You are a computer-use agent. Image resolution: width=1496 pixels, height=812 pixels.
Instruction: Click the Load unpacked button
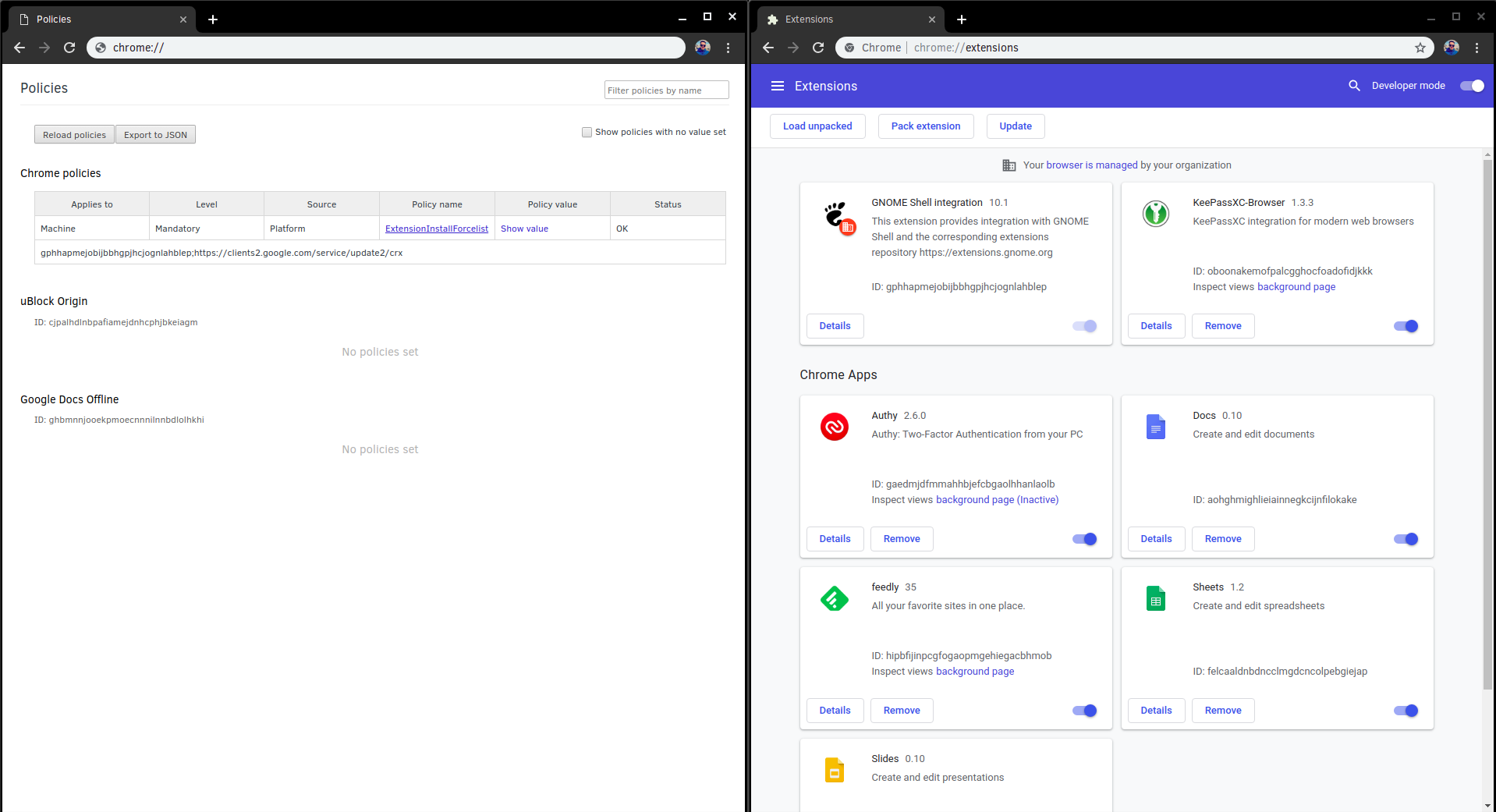tap(817, 126)
